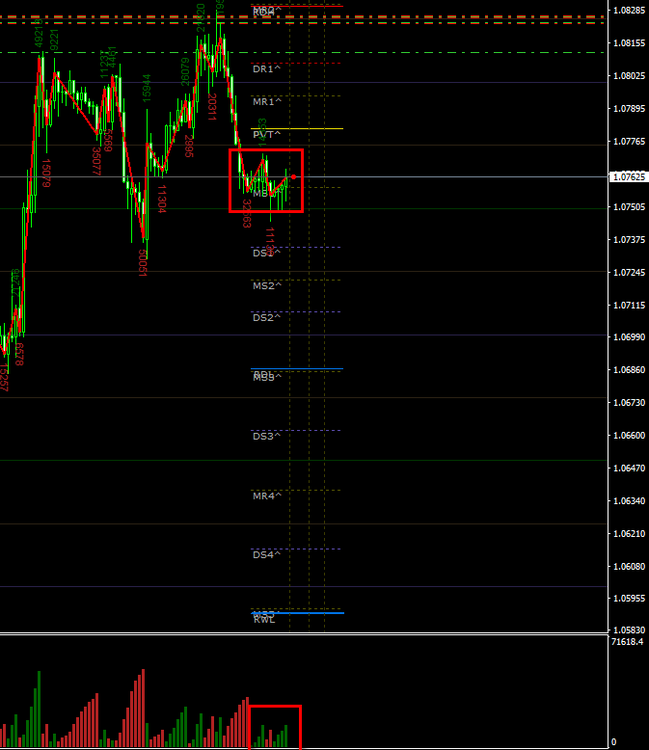This screenshot has width=649, height=750.
Task: Click the 1.07115 price axis value
Action: tap(629, 305)
